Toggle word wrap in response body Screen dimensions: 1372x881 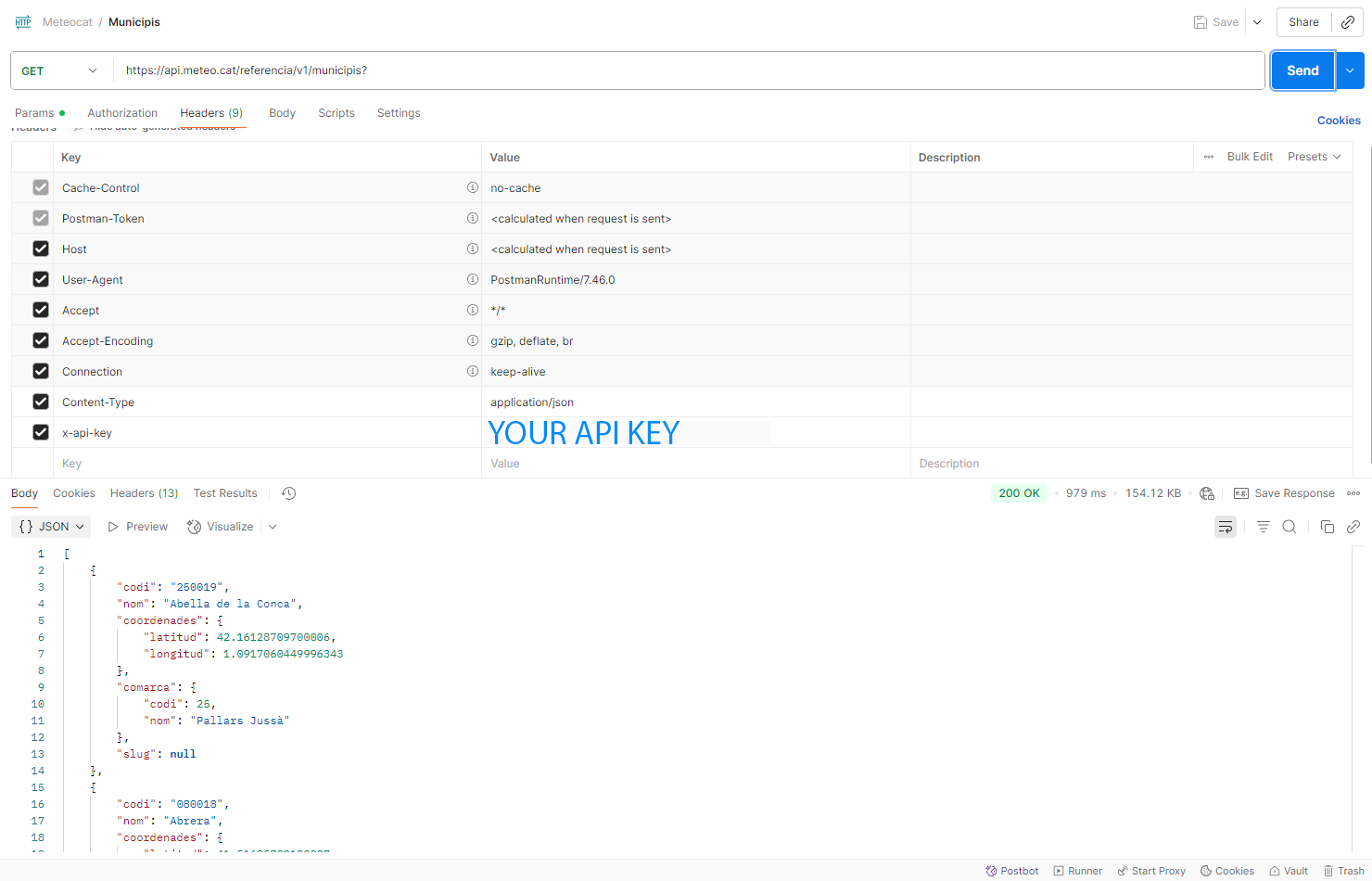(1226, 527)
